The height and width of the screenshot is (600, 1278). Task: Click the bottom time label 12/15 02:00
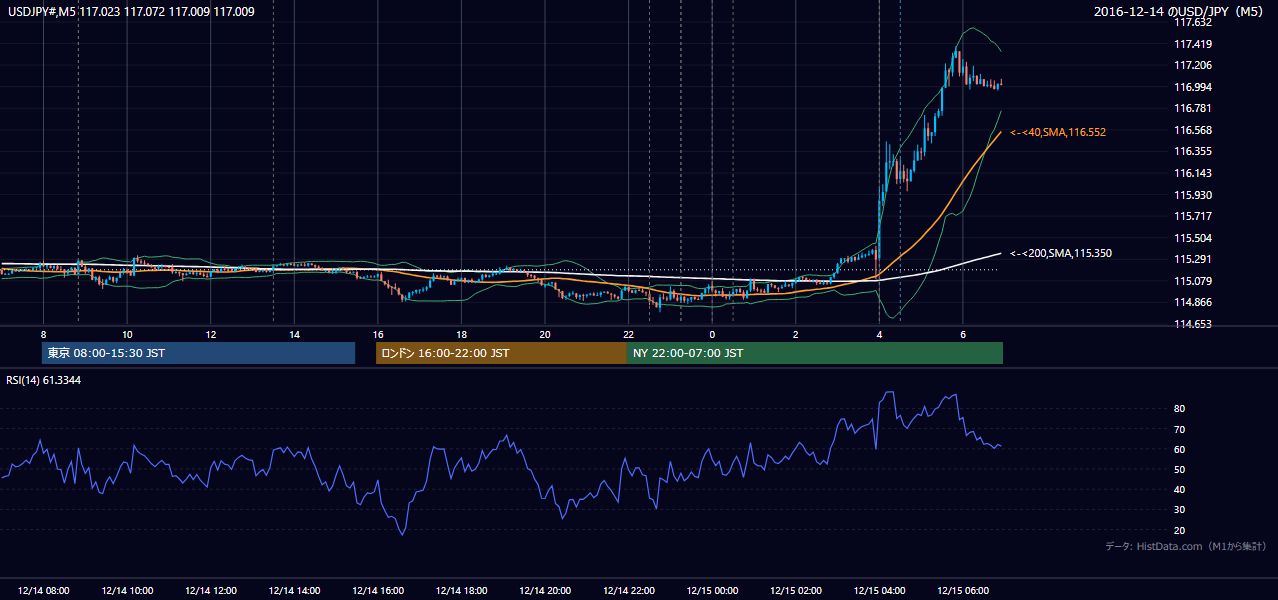point(796,591)
